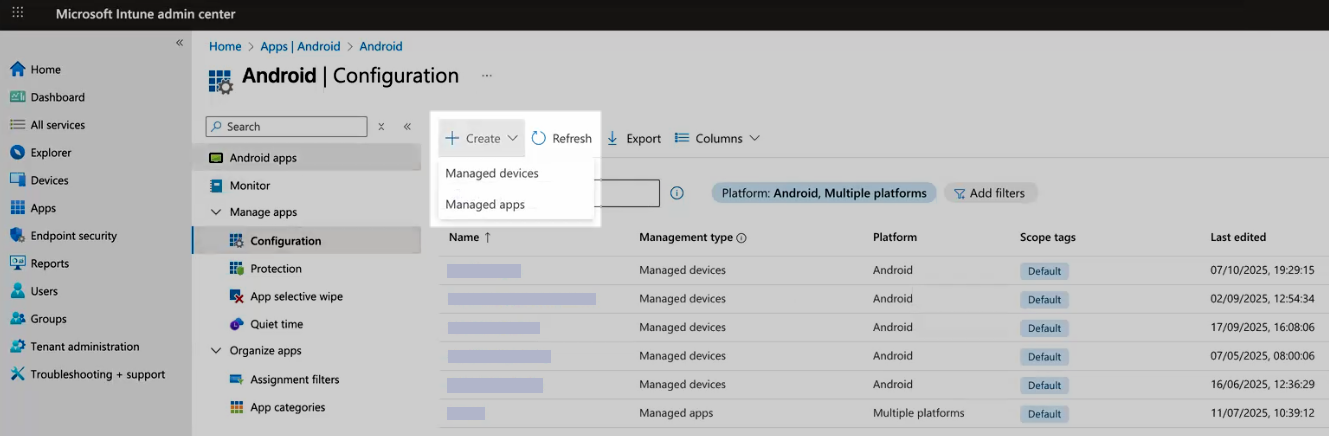Open the app launcher waffle icon

[x=17, y=13]
